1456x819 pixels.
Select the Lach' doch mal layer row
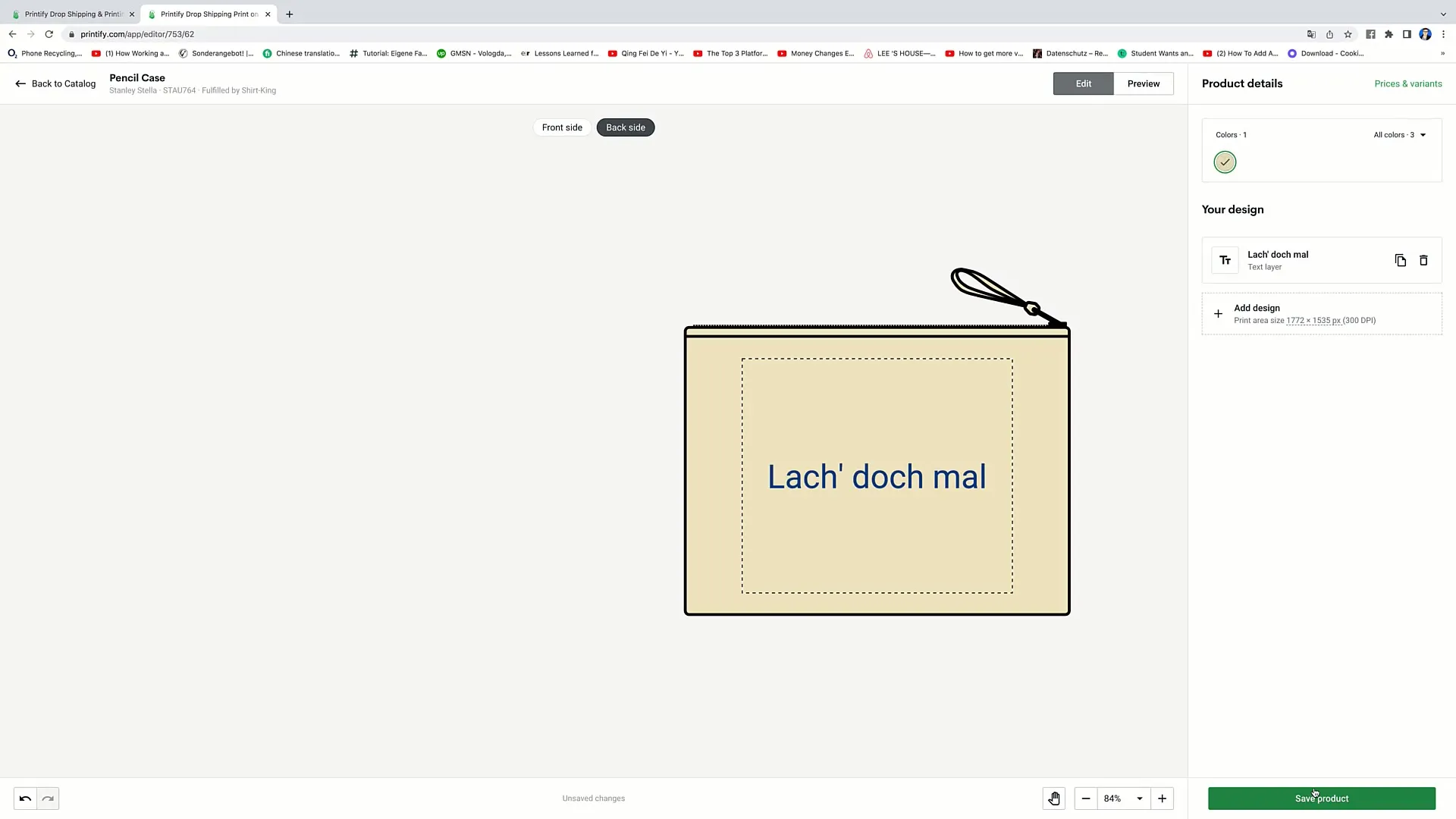[1322, 260]
